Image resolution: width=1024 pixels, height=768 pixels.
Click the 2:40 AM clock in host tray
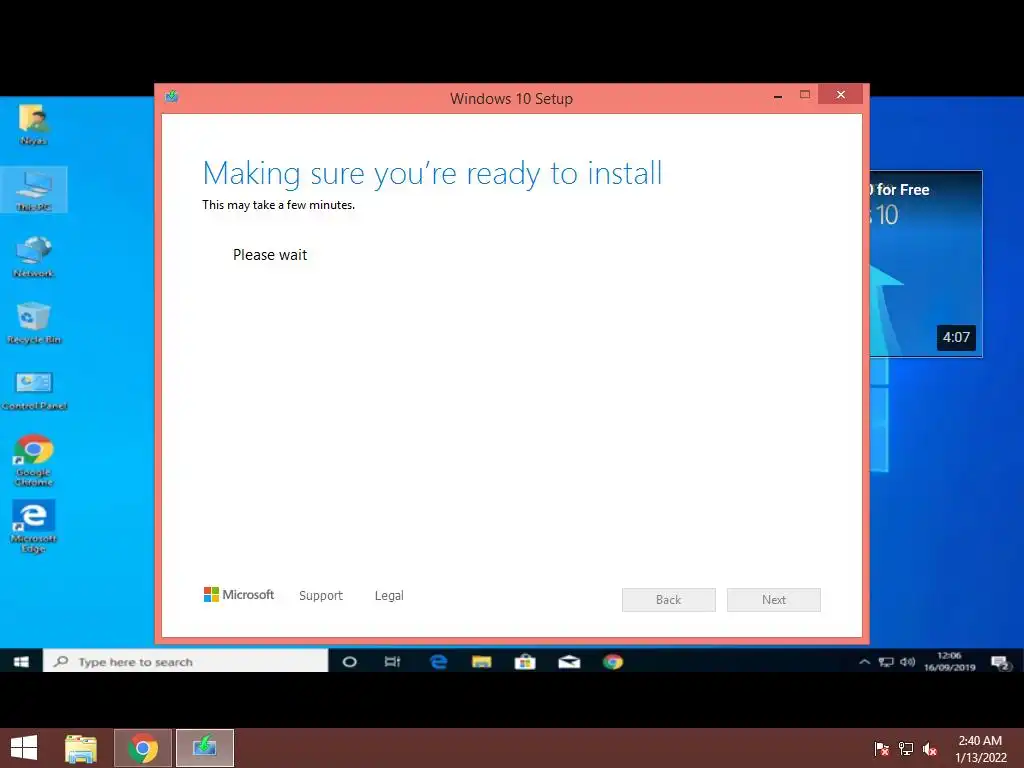(980, 748)
